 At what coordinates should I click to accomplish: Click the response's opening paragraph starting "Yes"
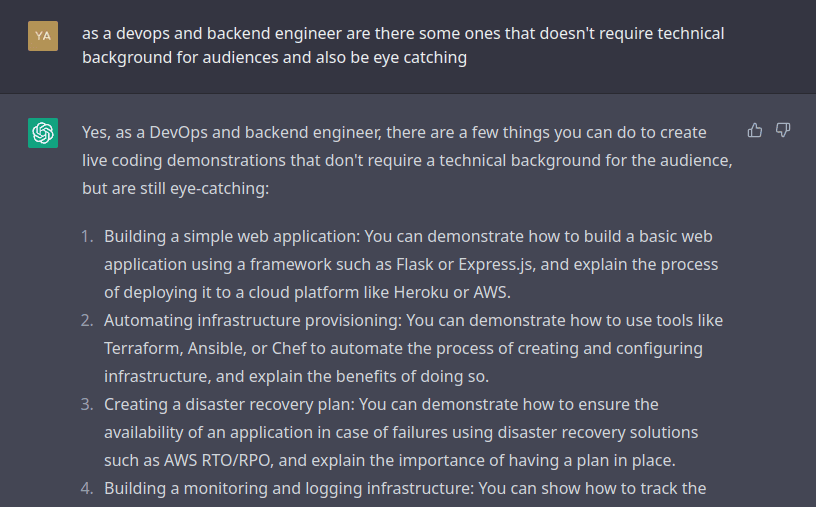(x=408, y=160)
